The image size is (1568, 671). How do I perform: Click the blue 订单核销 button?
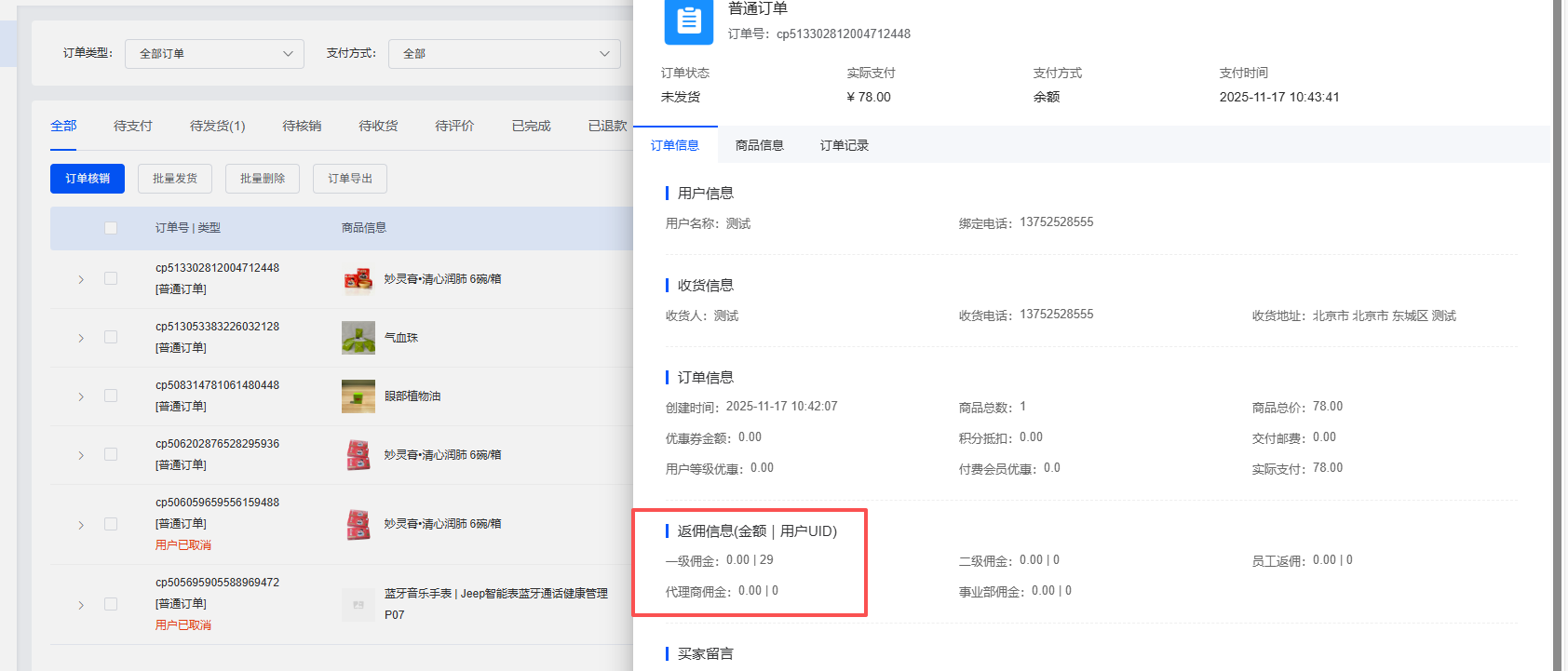(x=88, y=179)
